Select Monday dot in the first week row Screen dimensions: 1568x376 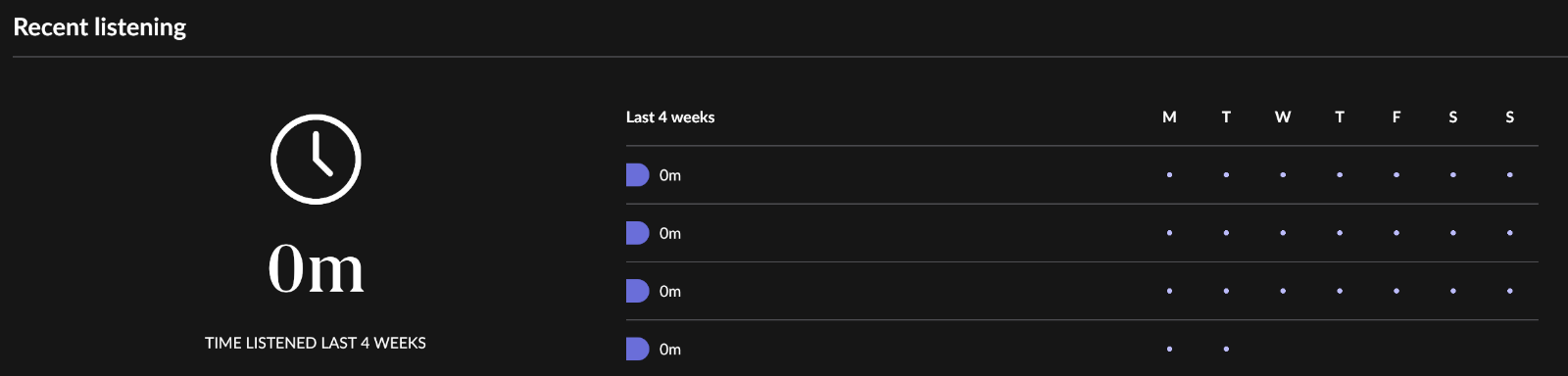point(1169,175)
